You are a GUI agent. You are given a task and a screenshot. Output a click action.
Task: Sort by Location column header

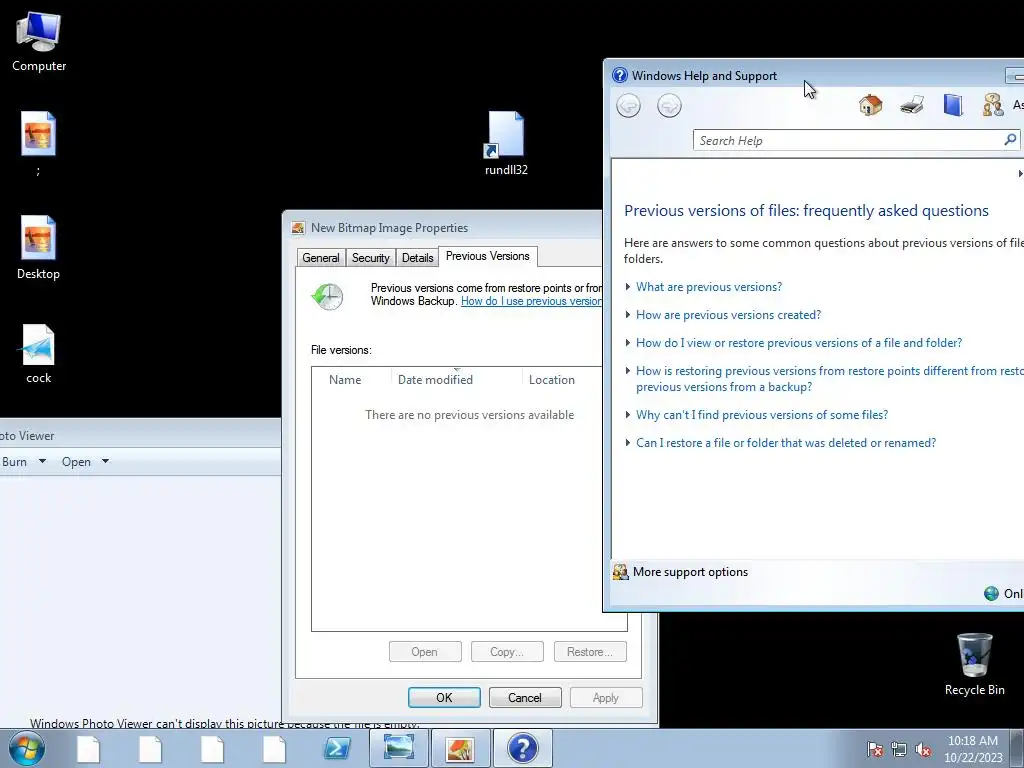562,379
